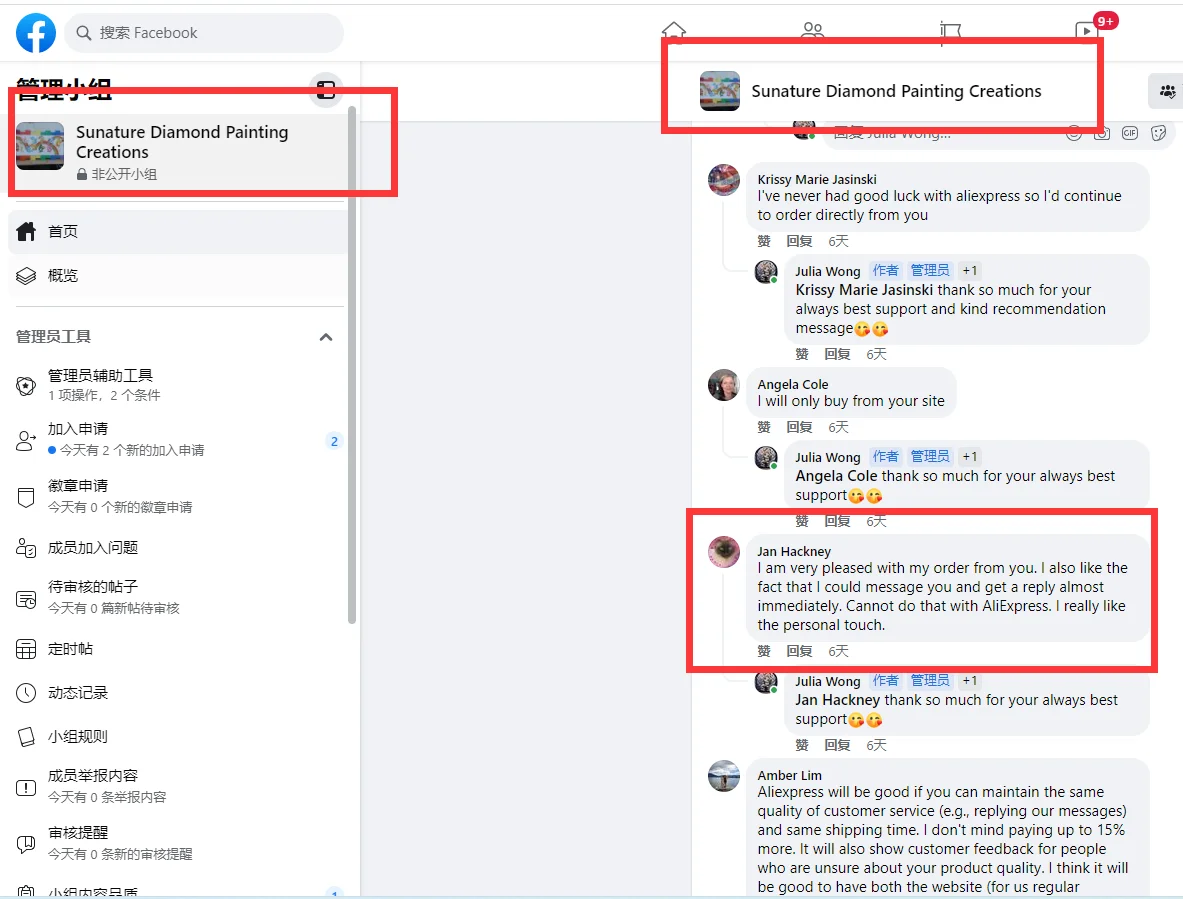Click the sticker icon in reply box
The width and height of the screenshot is (1183, 899).
pyautogui.click(x=1159, y=133)
